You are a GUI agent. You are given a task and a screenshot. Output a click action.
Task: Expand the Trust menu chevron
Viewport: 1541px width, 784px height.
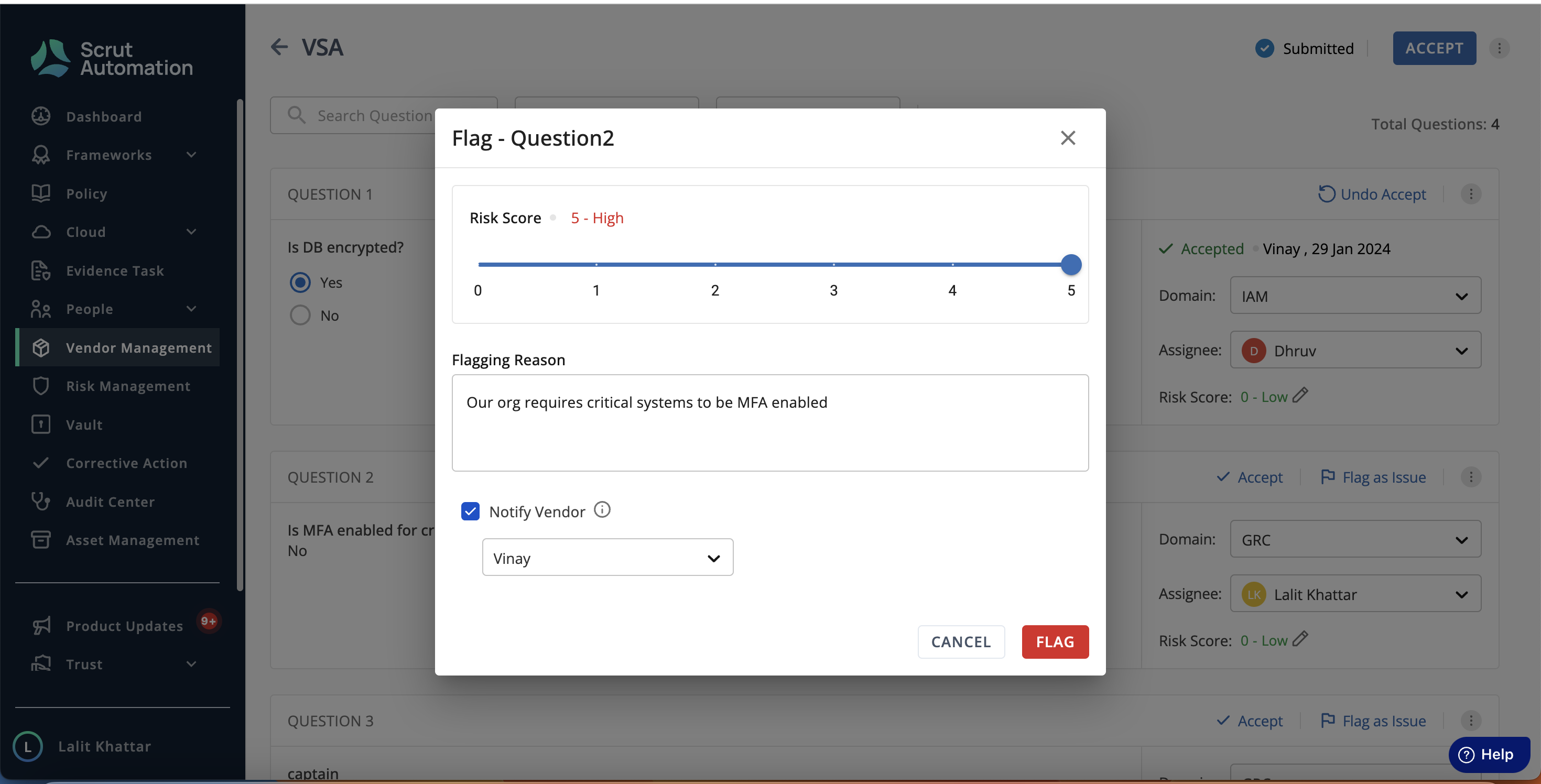(x=191, y=664)
